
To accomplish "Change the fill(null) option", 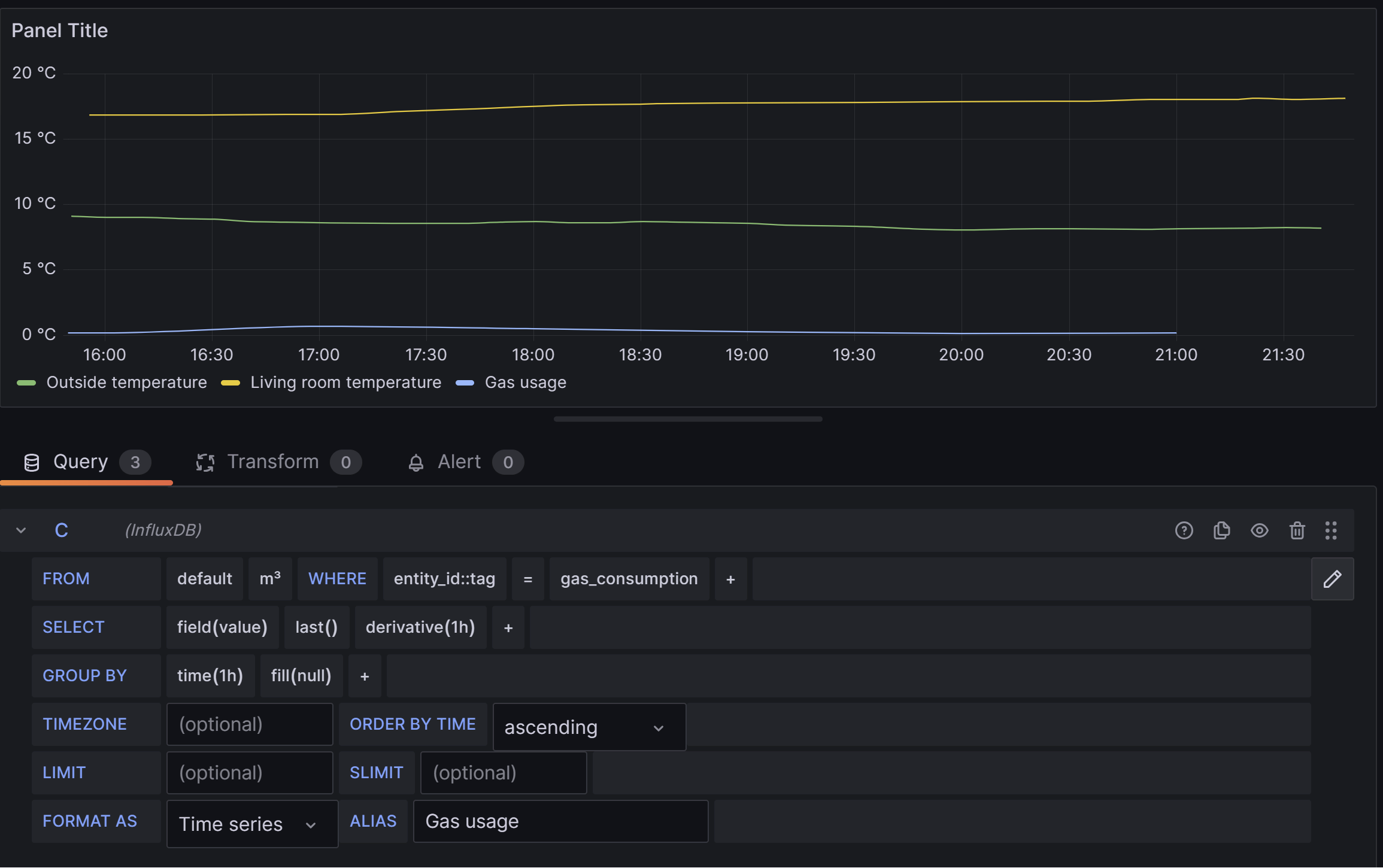I will tap(301, 676).
